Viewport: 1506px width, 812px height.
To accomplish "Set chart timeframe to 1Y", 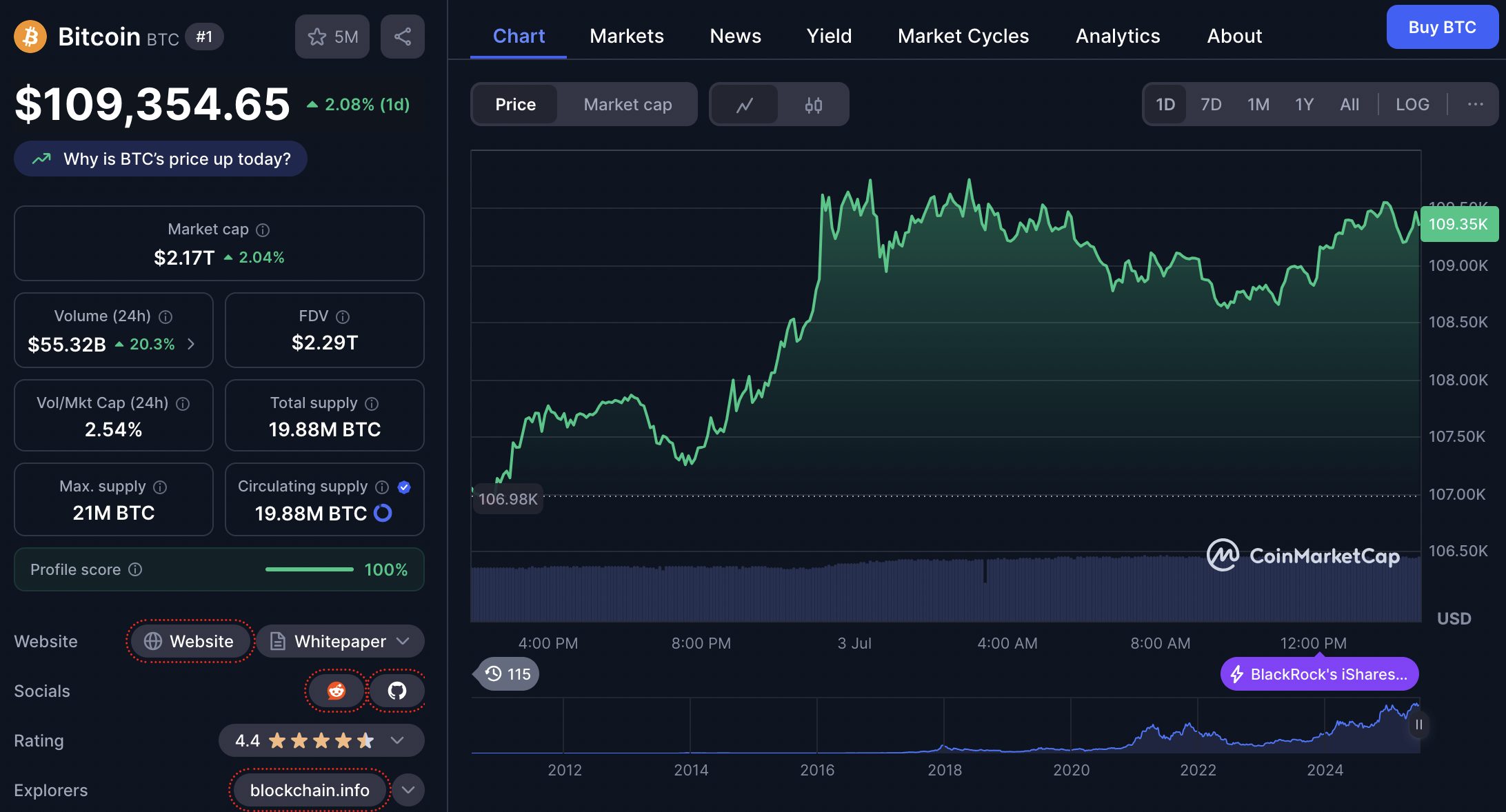I will click(1304, 104).
